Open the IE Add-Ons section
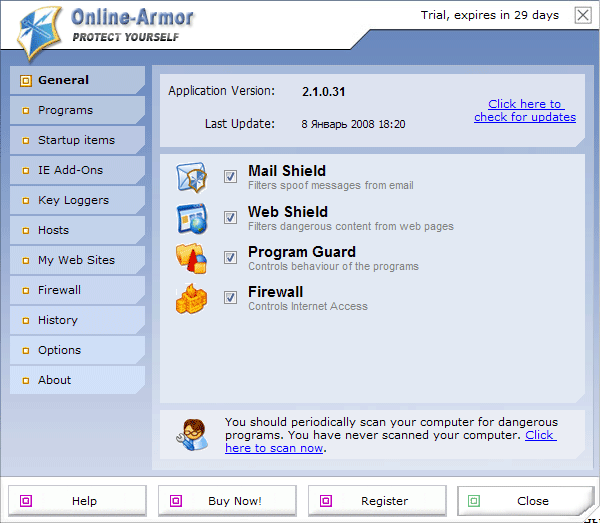The image size is (600, 523). pyautogui.click(x=77, y=170)
